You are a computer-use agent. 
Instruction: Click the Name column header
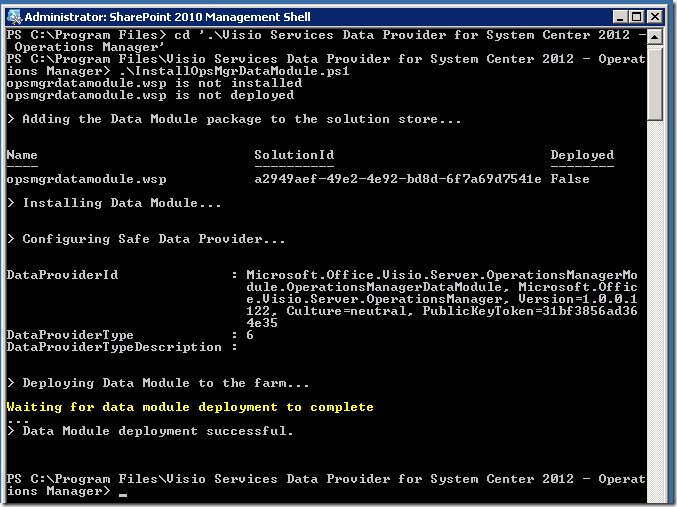pyautogui.click(x=22, y=155)
